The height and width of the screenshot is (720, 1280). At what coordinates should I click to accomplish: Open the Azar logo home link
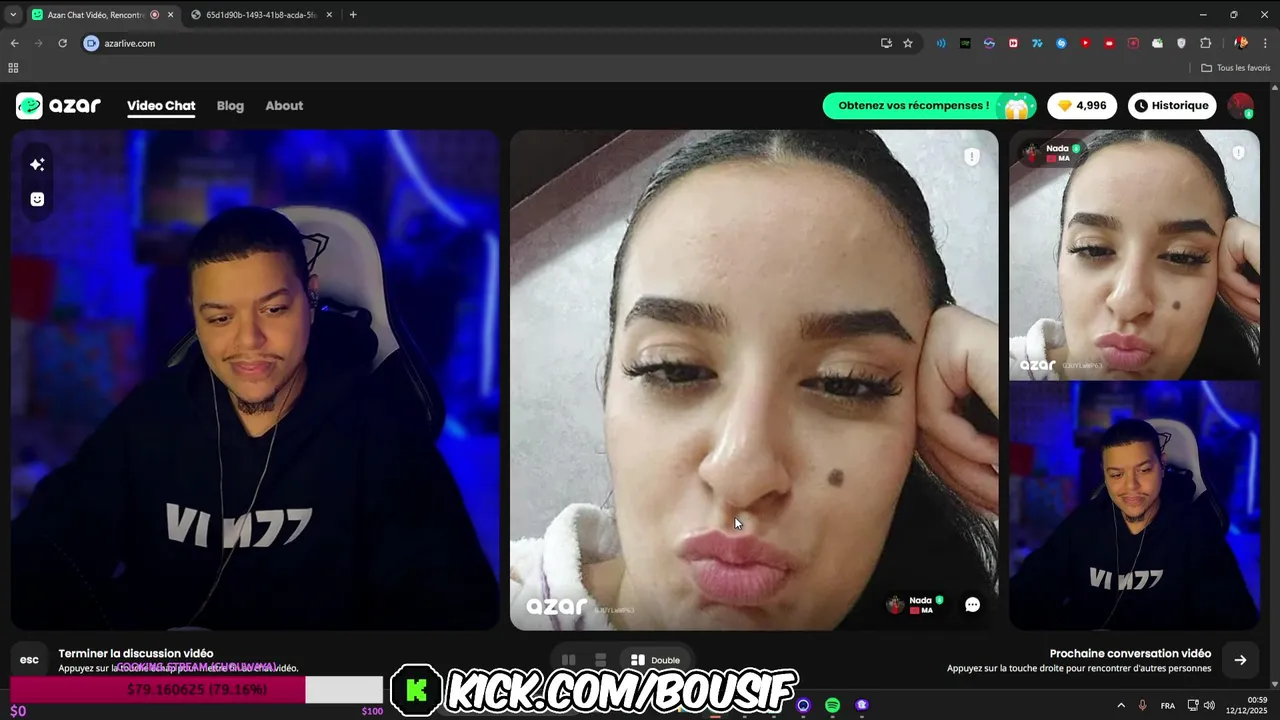coord(58,105)
